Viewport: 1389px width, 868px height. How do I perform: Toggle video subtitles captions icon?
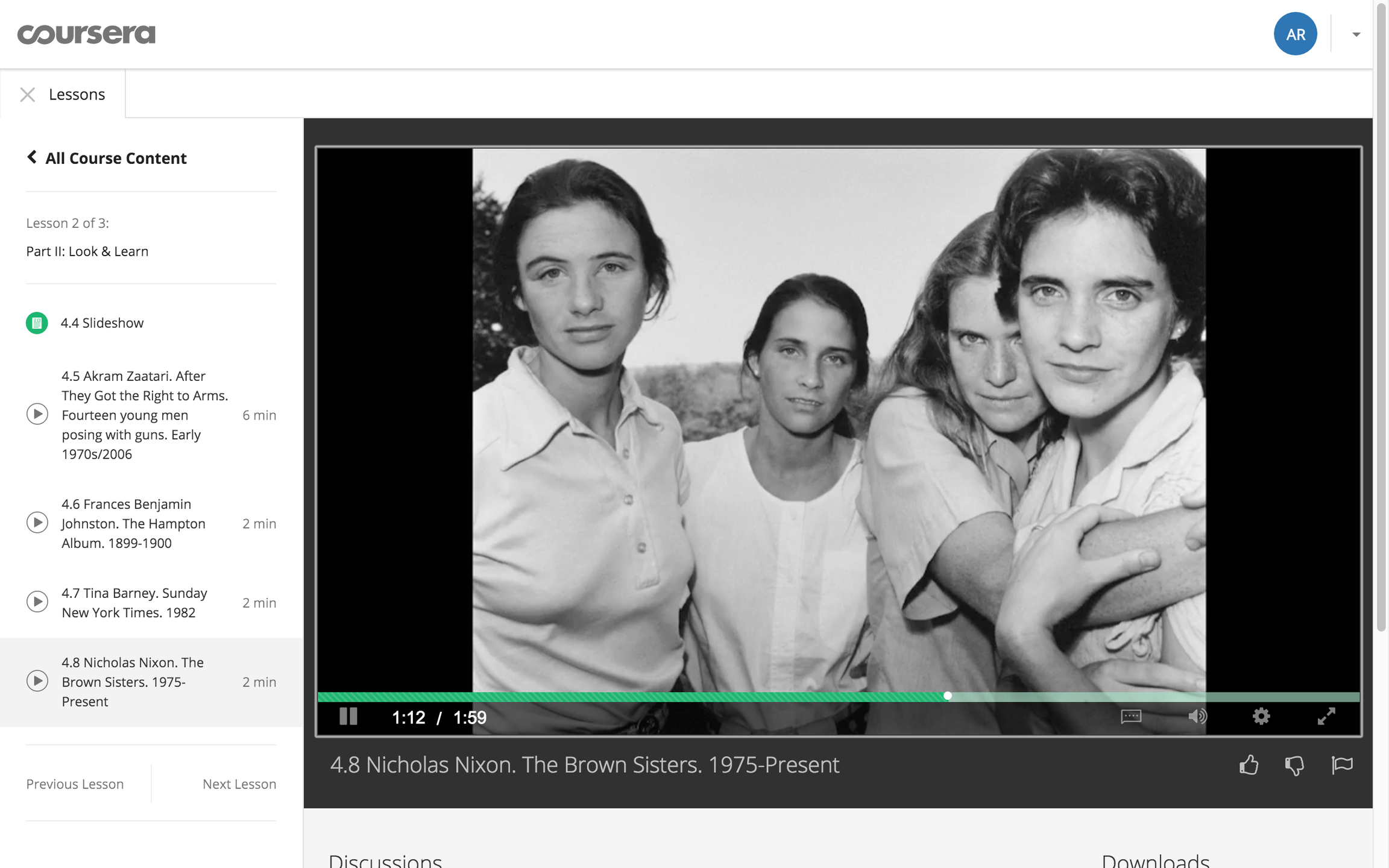pyautogui.click(x=1131, y=716)
